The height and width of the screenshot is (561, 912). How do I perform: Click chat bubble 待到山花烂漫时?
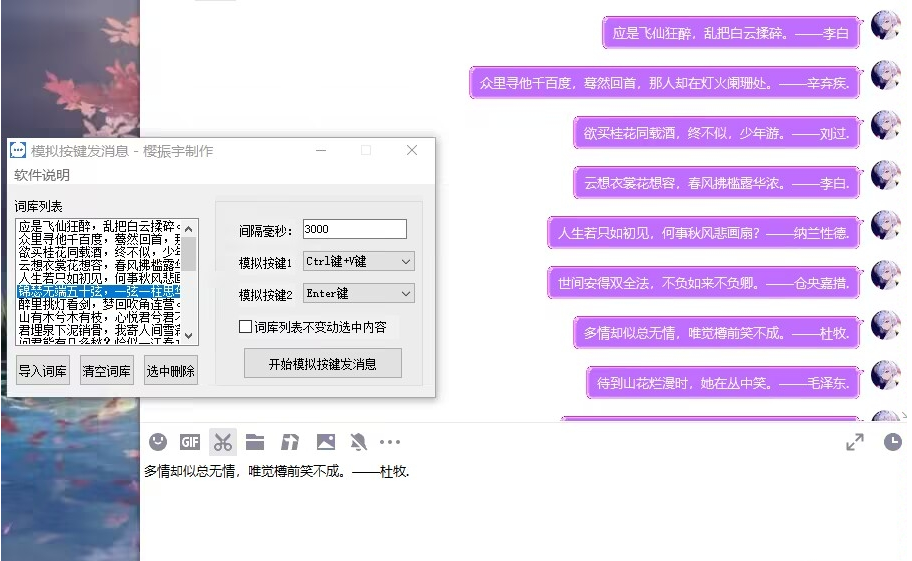[723, 383]
